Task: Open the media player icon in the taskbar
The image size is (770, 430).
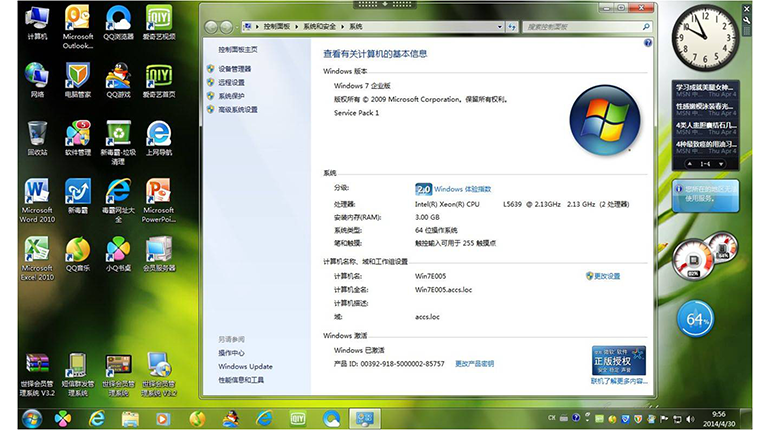Action: tap(163, 418)
